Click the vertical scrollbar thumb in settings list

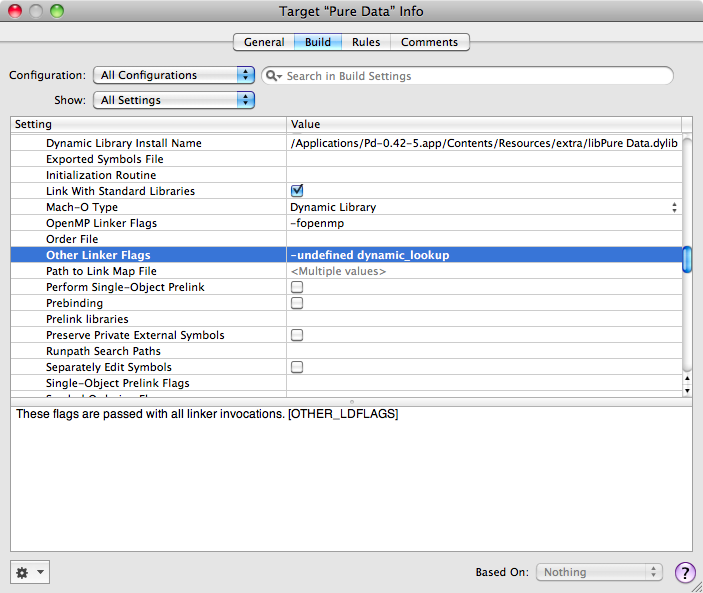pyautogui.click(x=687, y=259)
